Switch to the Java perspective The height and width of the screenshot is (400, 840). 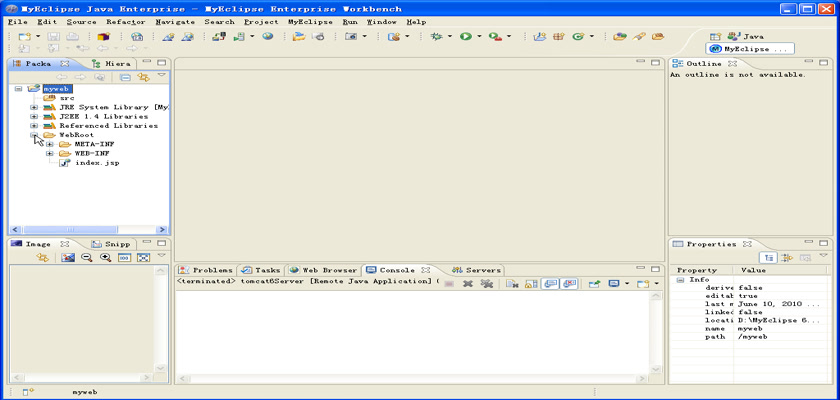tap(745, 36)
